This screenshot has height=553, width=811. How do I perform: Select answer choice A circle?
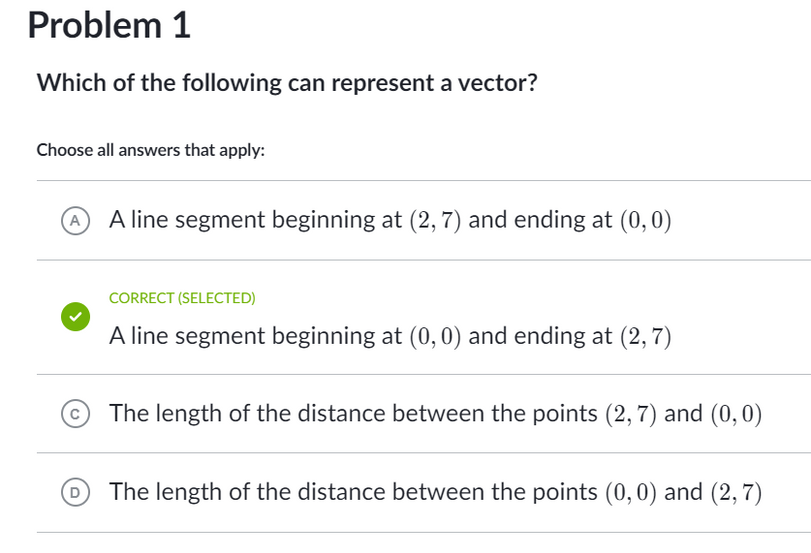pos(76,221)
